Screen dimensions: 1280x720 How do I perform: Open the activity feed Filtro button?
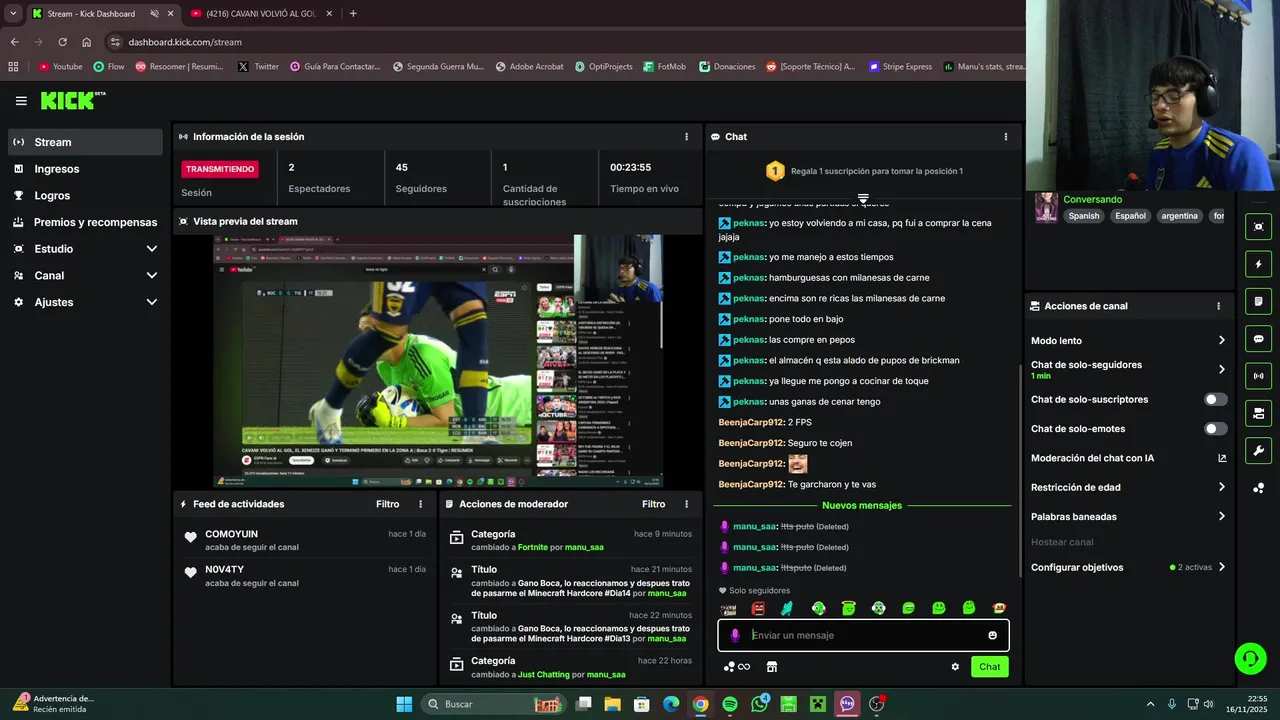pyautogui.click(x=387, y=504)
